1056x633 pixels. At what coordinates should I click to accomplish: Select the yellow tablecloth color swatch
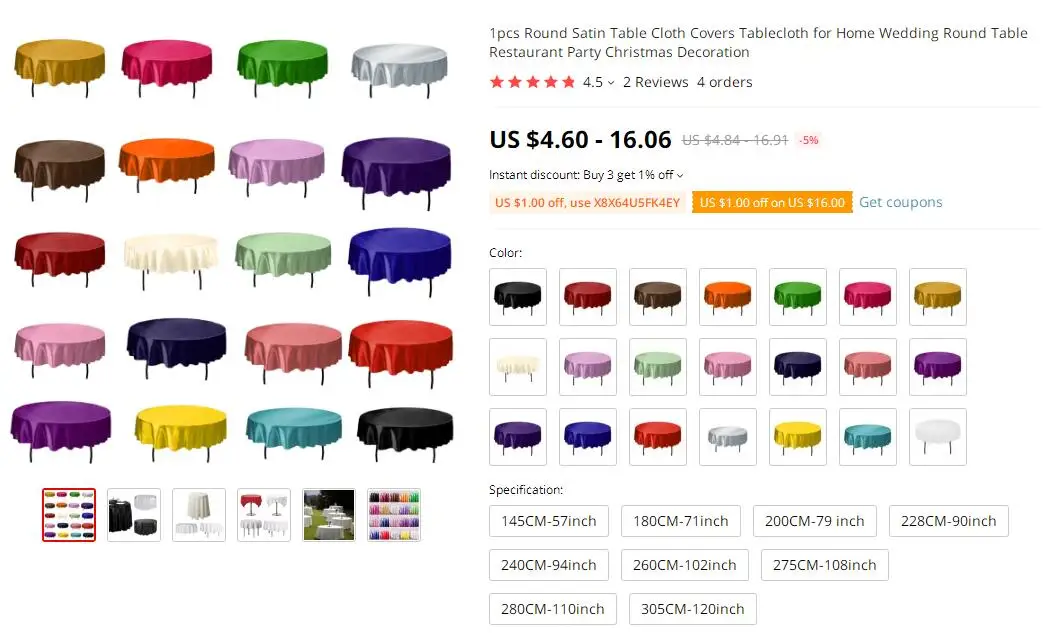coord(797,437)
